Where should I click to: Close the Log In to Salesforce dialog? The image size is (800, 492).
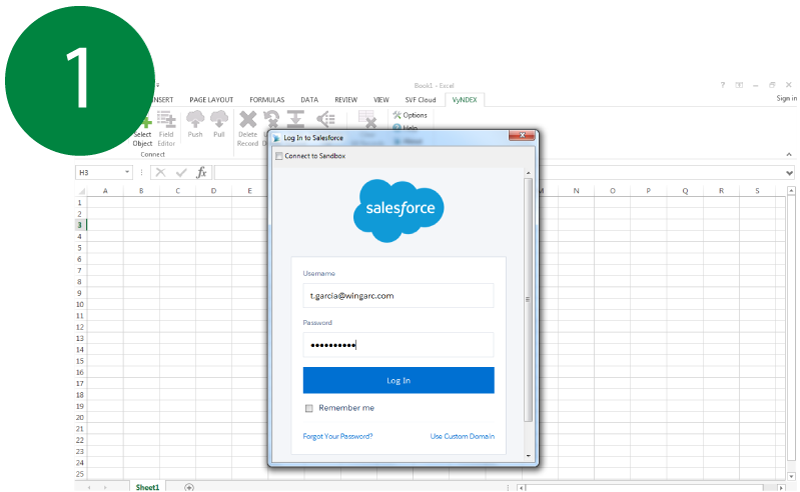522,135
